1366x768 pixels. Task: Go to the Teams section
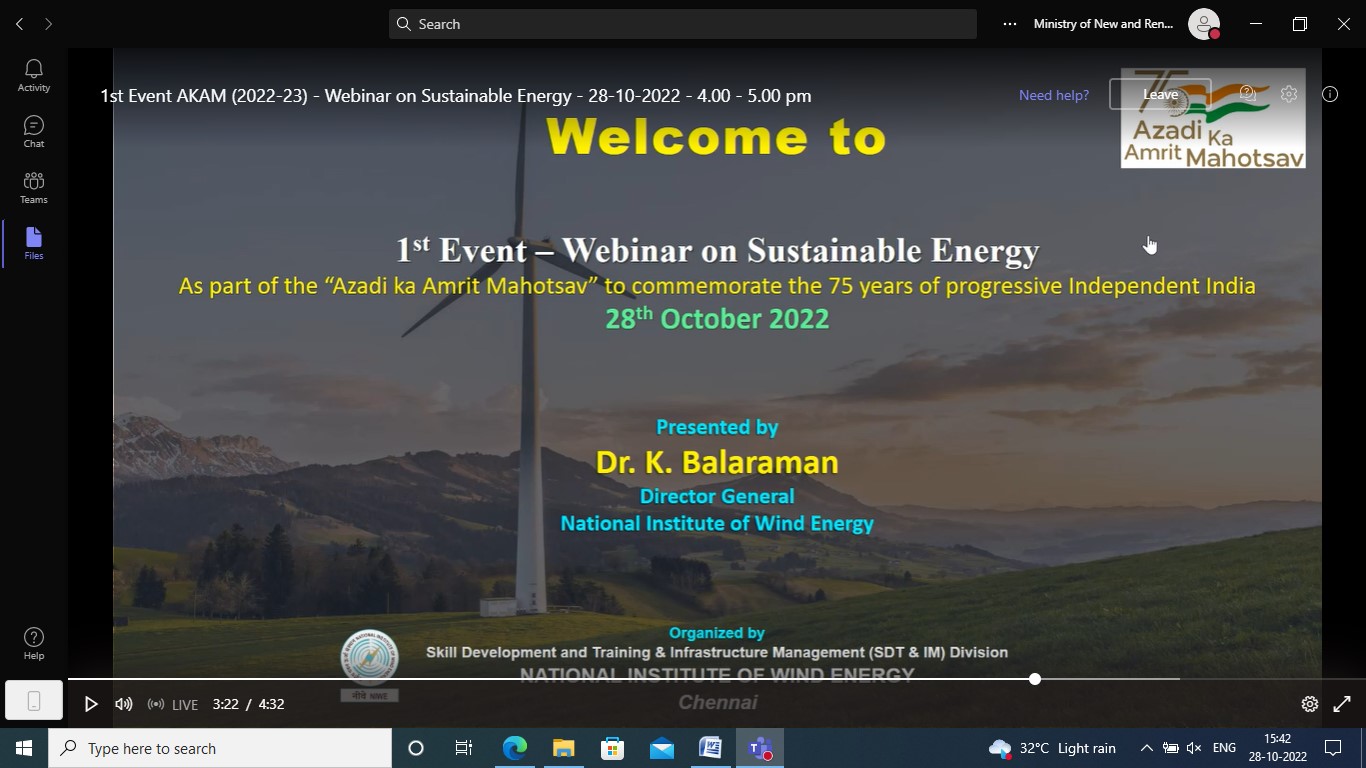pos(34,187)
